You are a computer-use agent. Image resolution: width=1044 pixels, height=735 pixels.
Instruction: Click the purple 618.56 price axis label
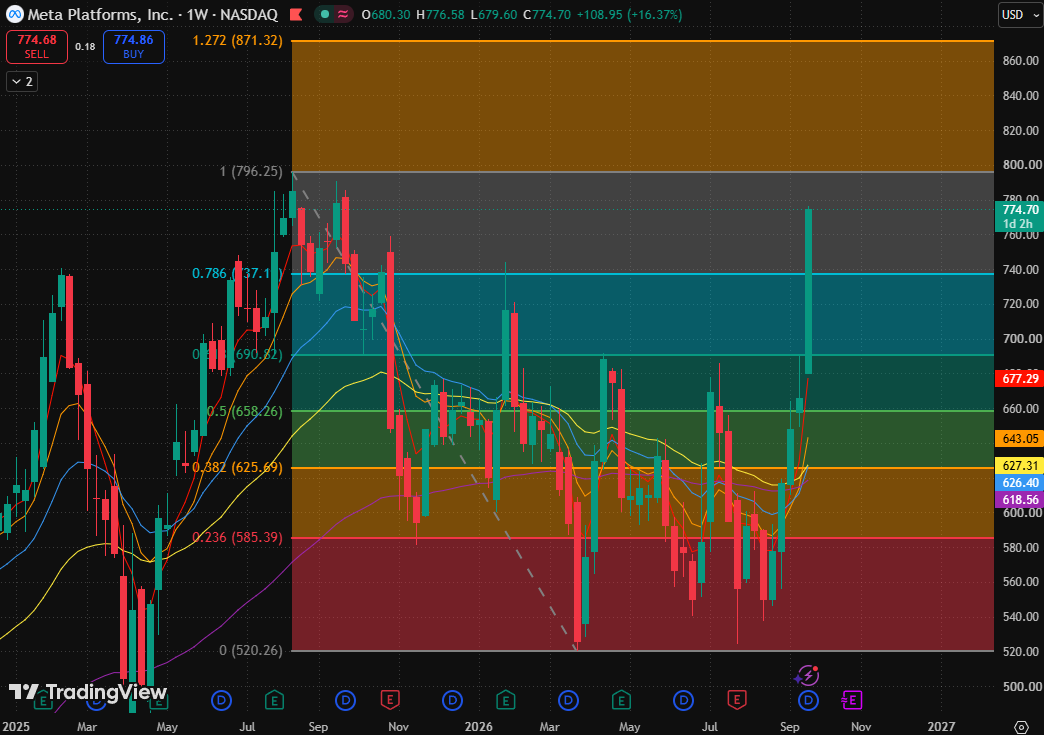1019,500
